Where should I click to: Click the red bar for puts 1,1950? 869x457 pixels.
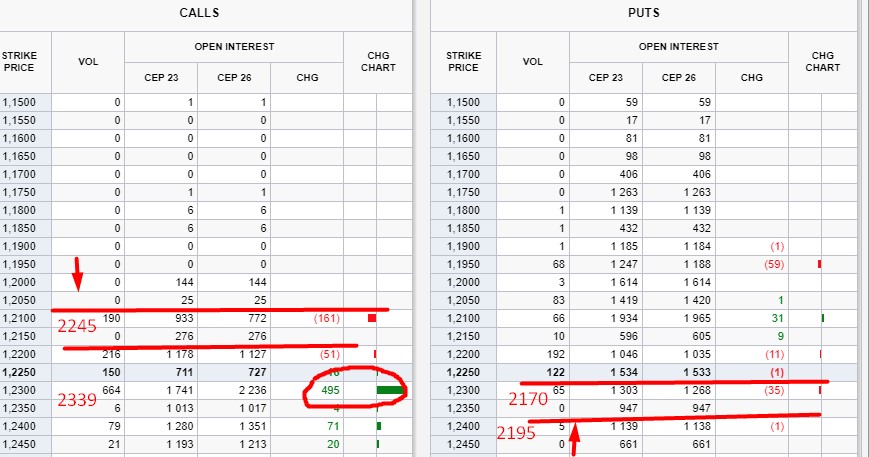click(820, 264)
